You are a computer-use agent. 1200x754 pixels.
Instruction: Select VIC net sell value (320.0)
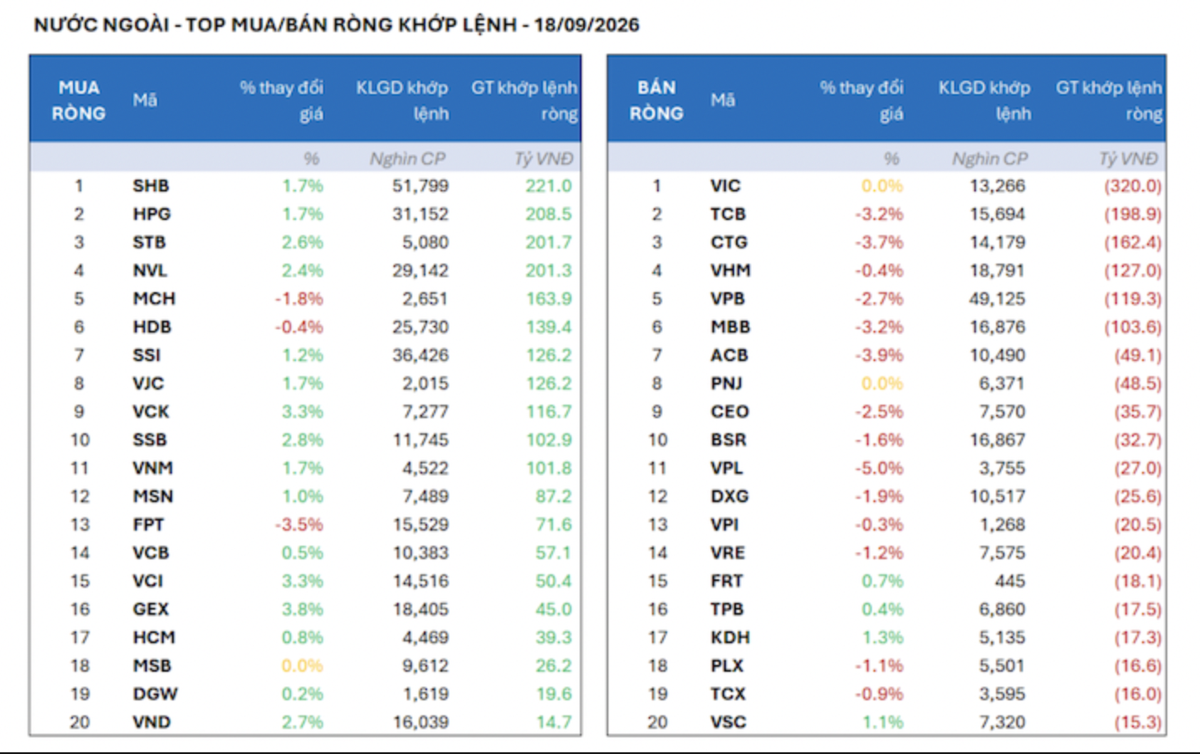1132,186
